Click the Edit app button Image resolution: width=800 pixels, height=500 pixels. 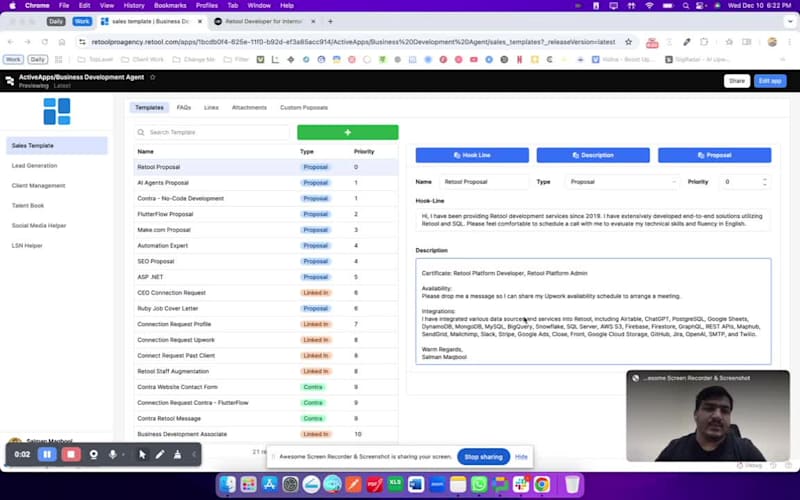770,81
